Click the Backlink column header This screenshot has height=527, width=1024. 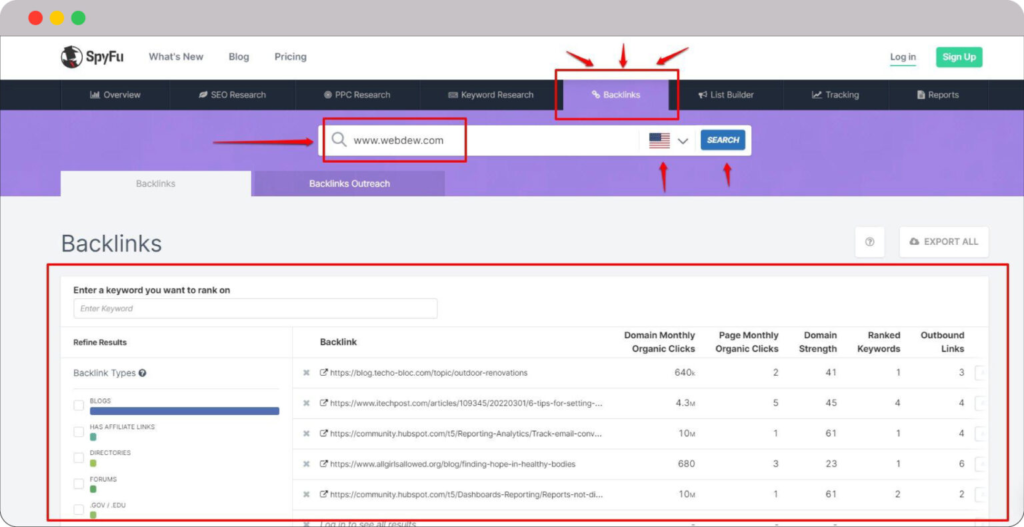pyautogui.click(x=338, y=342)
